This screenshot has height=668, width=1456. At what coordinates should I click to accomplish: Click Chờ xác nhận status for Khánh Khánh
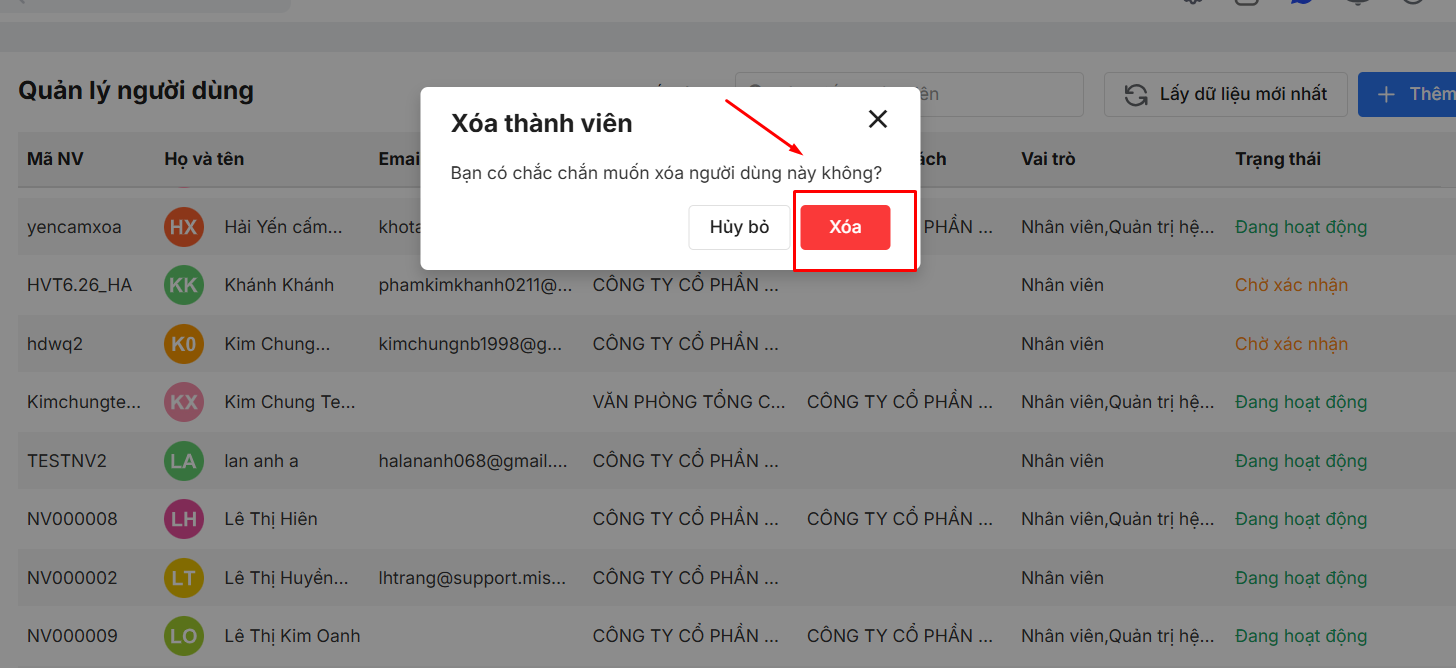[x=1291, y=285]
